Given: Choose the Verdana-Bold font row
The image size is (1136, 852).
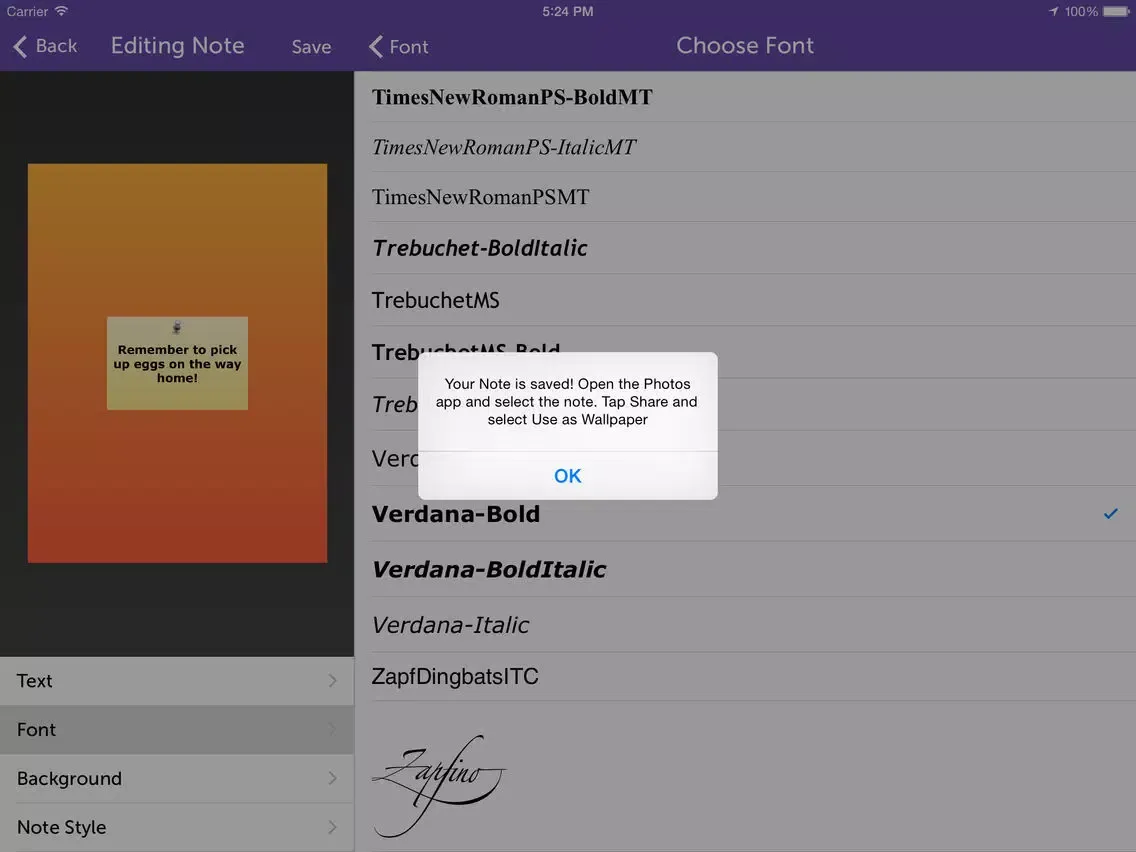Looking at the screenshot, I should pyautogui.click(x=745, y=514).
